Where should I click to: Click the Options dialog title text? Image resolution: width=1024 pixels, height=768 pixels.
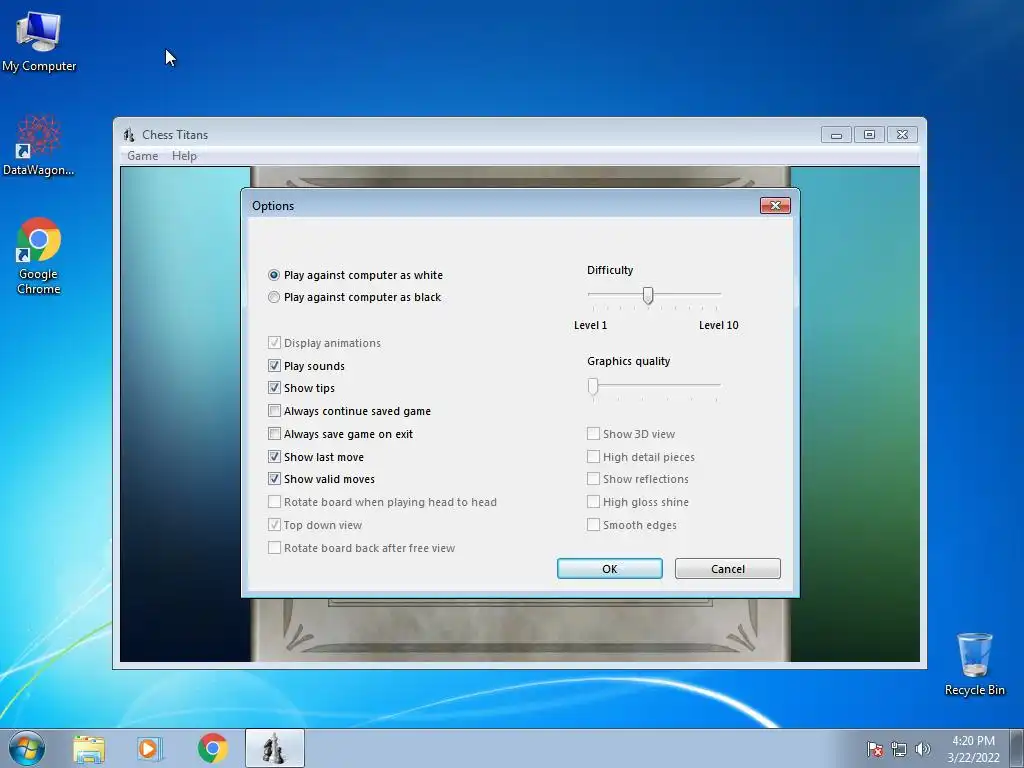(273, 206)
